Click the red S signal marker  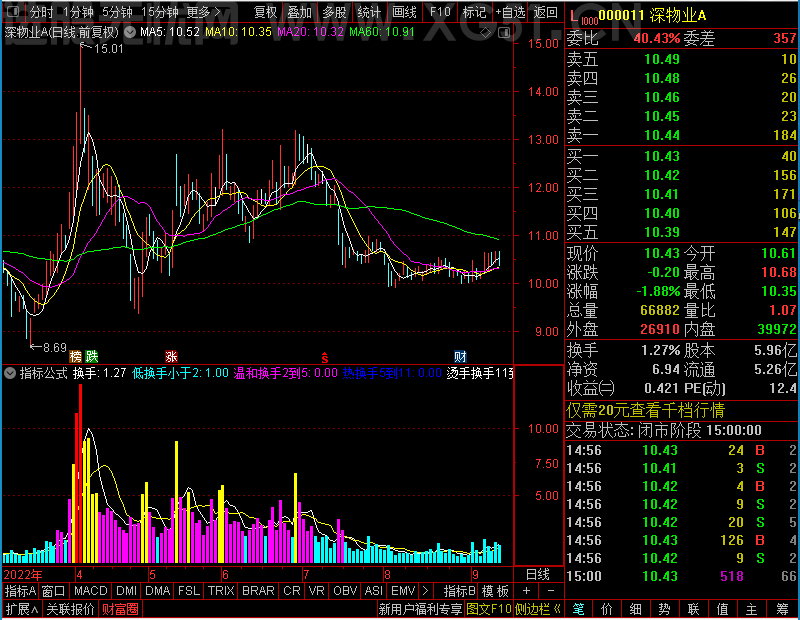[x=324, y=357]
